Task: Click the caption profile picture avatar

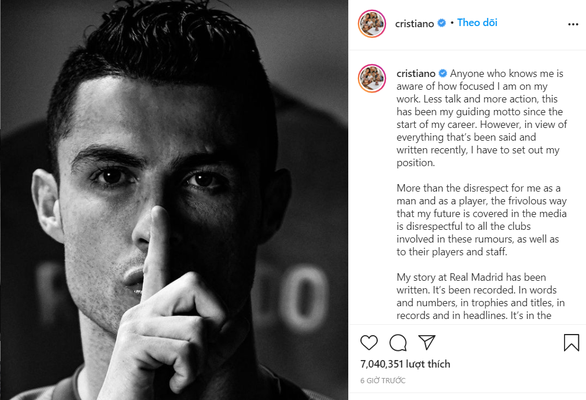Action: click(x=372, y=79)
